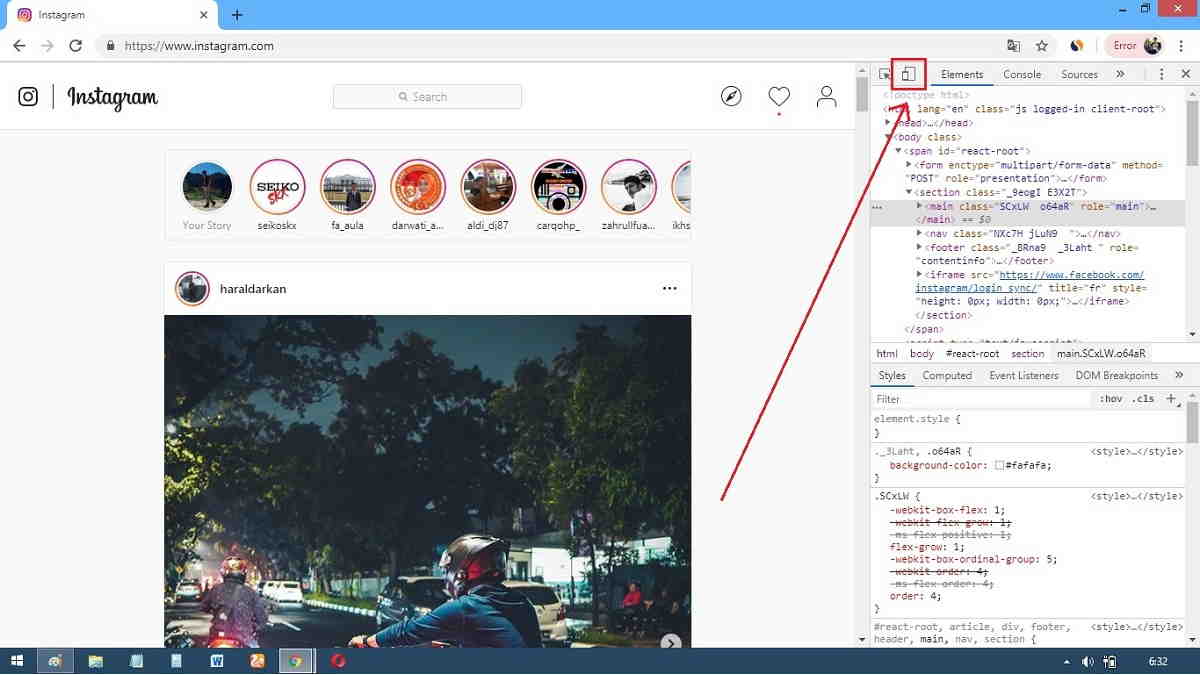Toggle the .cls class editor

tap(1143, 398)
